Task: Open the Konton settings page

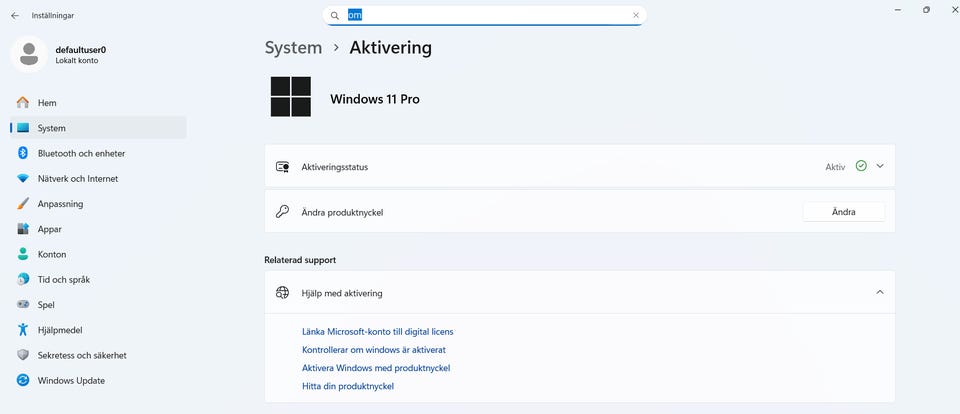Action: tap(52, 254)
